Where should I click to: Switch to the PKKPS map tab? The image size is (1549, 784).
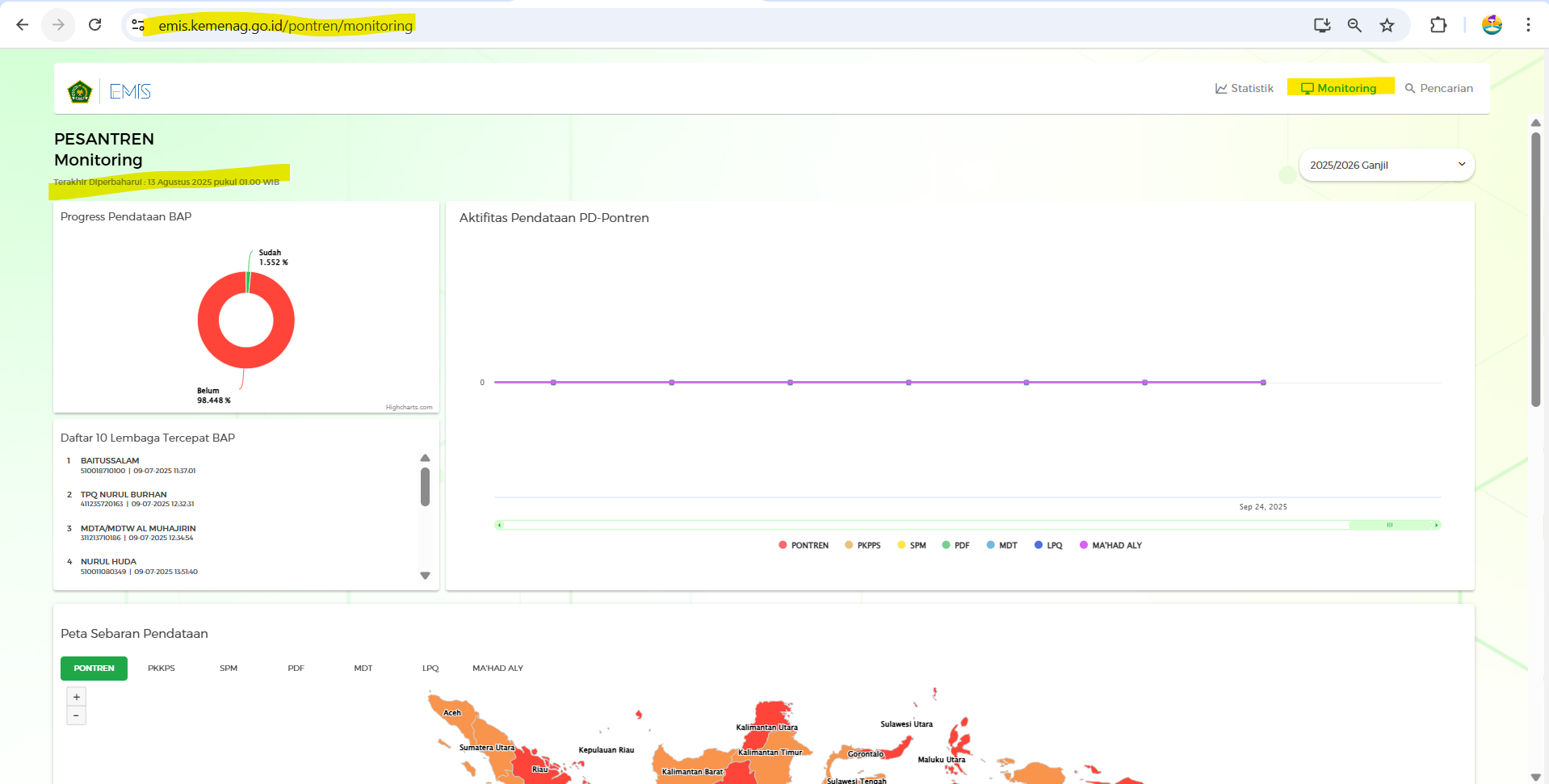click(x=162, y=669)
